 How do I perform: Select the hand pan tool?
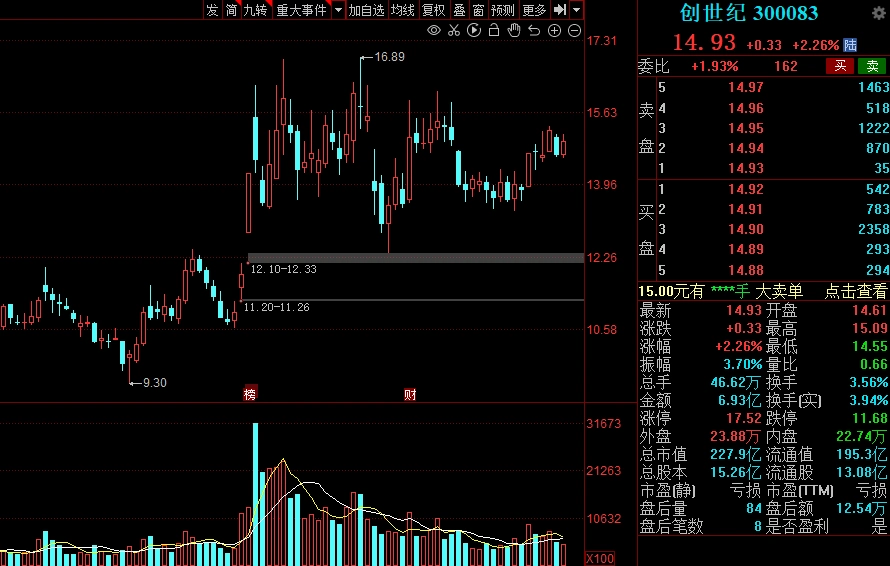(514, 31)
